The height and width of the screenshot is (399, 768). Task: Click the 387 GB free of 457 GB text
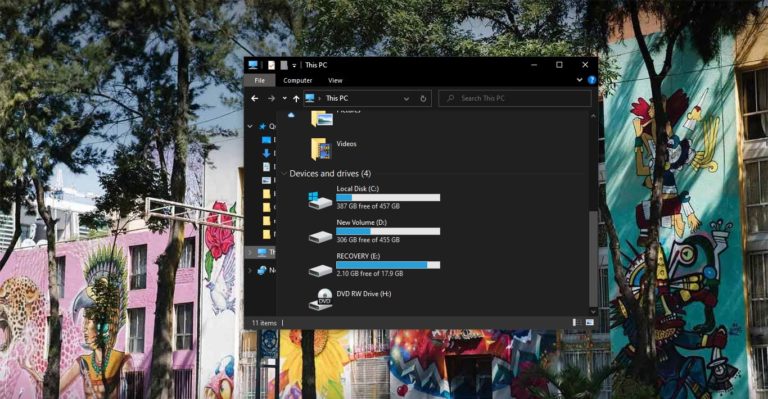(x=368, y=206)
